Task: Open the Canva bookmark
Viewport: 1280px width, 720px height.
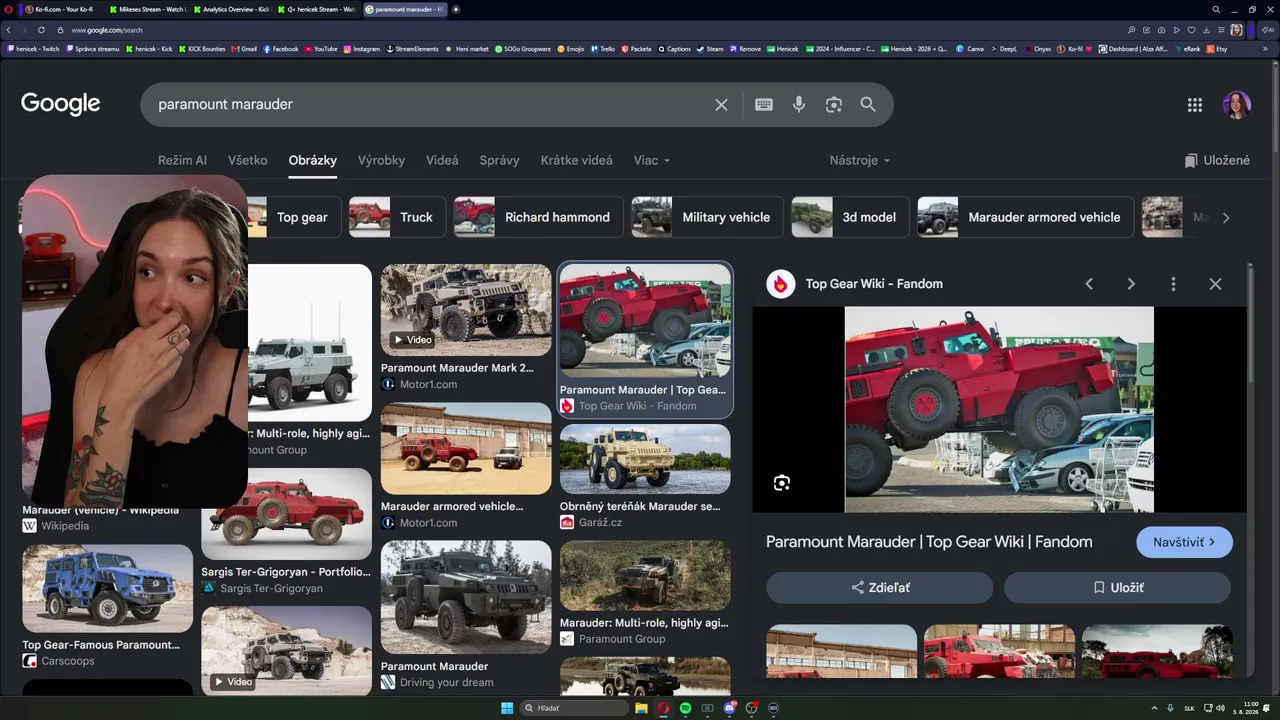Action: [970, 48]
